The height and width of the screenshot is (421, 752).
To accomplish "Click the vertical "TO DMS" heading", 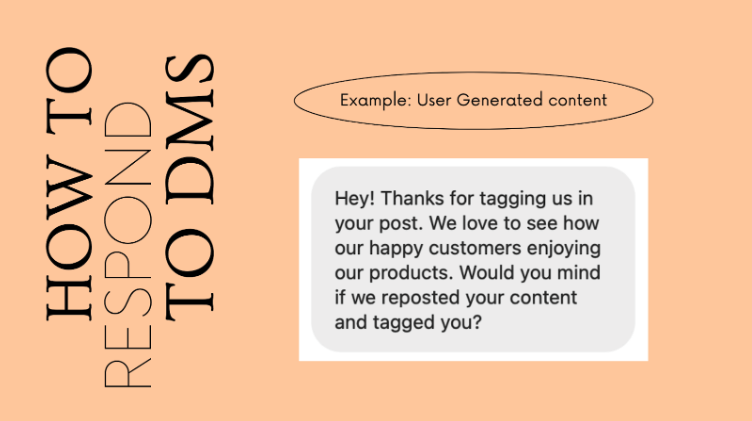I will (x=189, y=187).
